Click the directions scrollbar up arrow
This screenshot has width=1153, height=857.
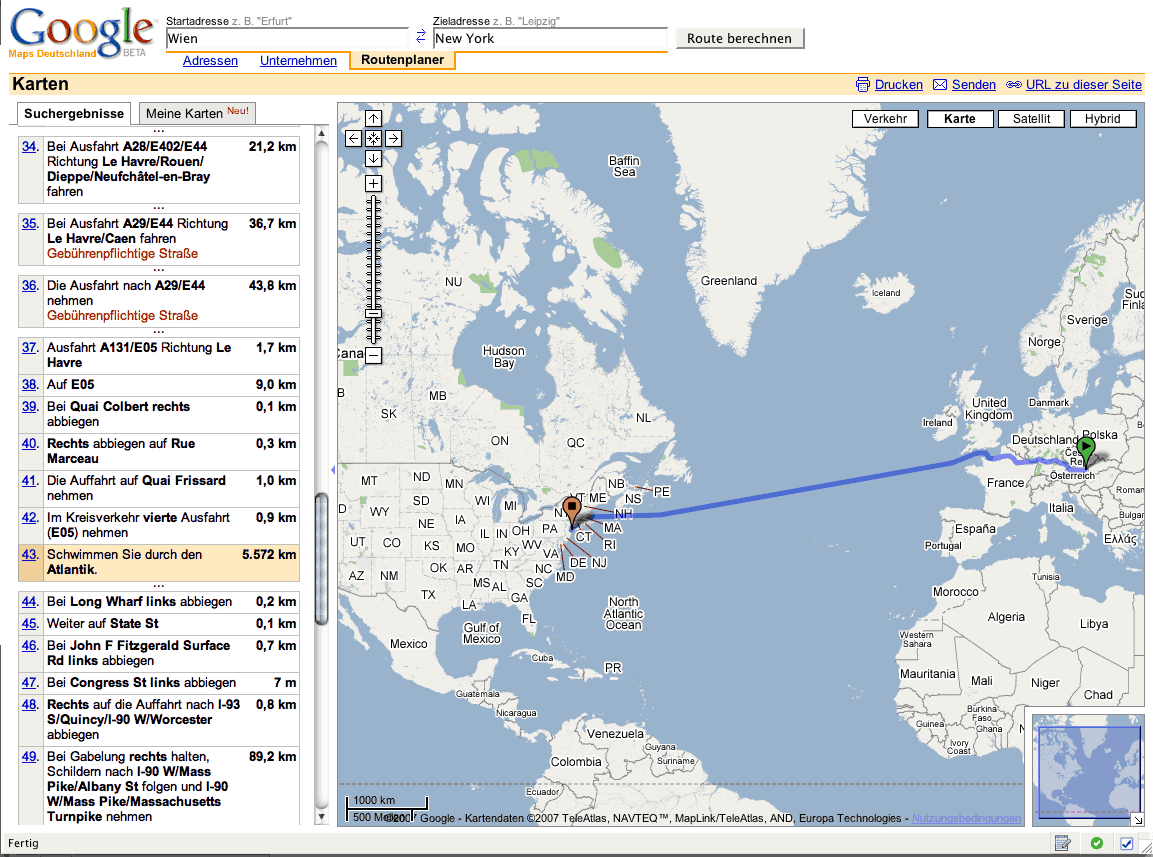(x=321, y=133)
